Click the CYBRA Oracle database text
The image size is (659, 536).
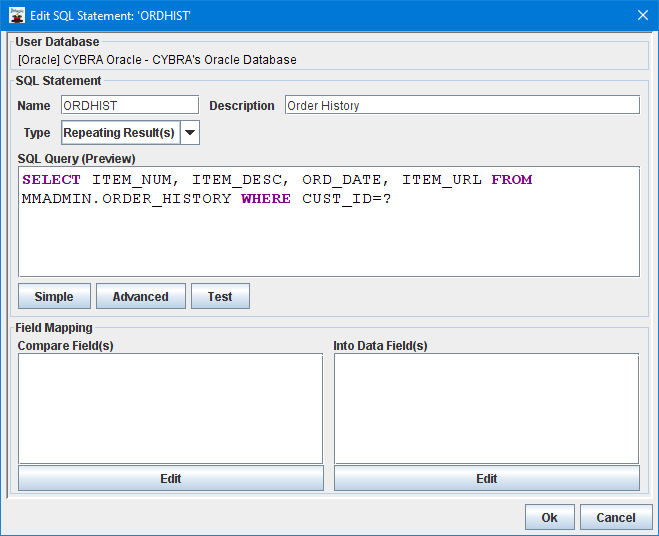coord(157,60)
